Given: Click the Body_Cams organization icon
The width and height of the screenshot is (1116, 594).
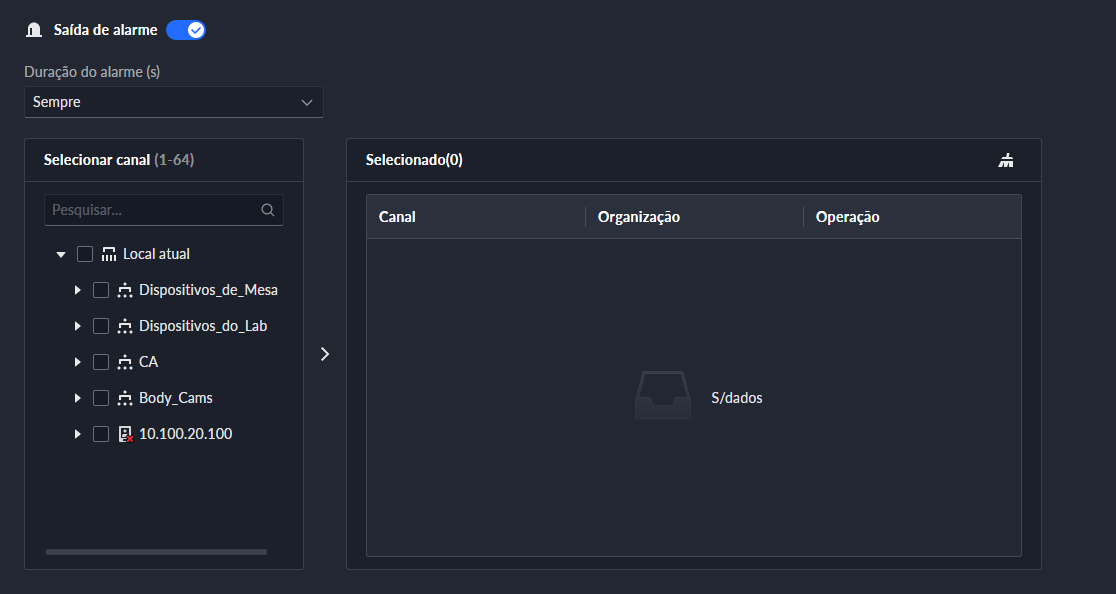Looking at the screenshot, I should pos(125,398).
